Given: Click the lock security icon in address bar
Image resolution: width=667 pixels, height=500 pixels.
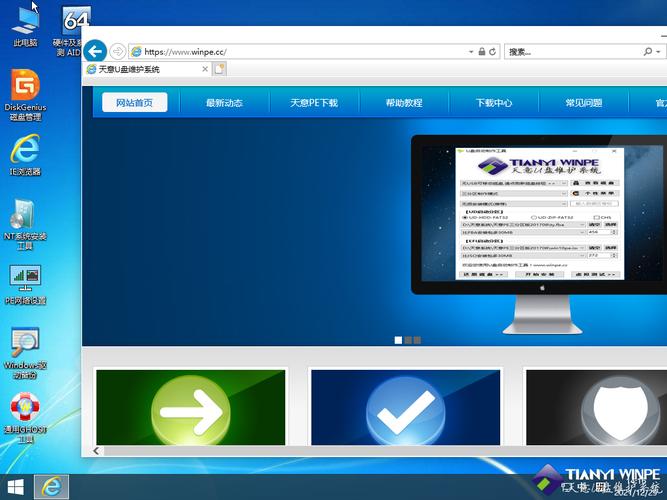Looking at the screenshot, I should (x=482, y=51).
